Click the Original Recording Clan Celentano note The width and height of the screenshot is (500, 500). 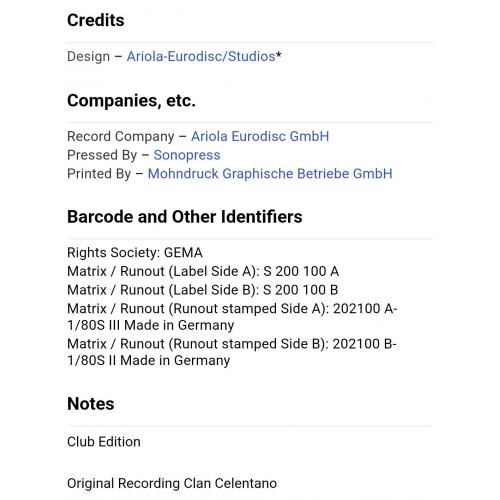pyautogui.click(x=172, y=483)
